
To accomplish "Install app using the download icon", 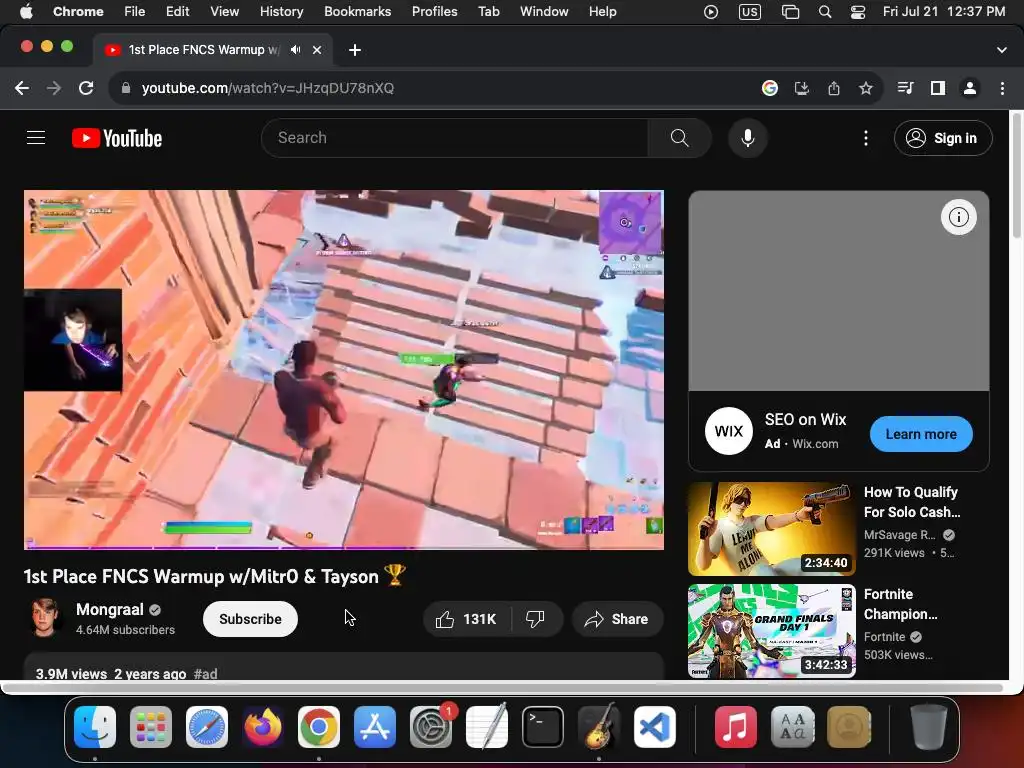I will click(x=802, y=88).
